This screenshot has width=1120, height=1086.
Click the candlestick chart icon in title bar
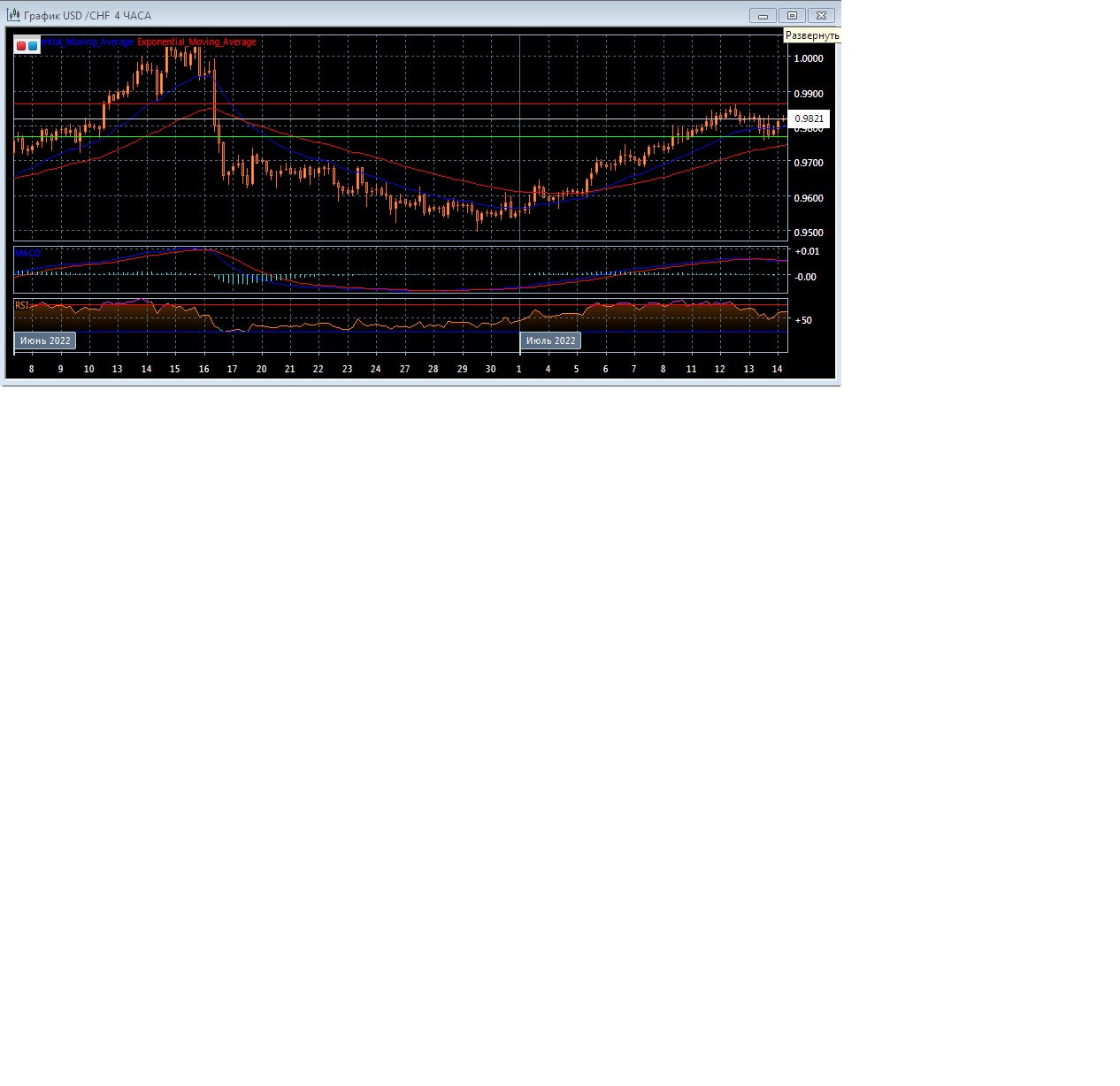(x=13, y=15)
